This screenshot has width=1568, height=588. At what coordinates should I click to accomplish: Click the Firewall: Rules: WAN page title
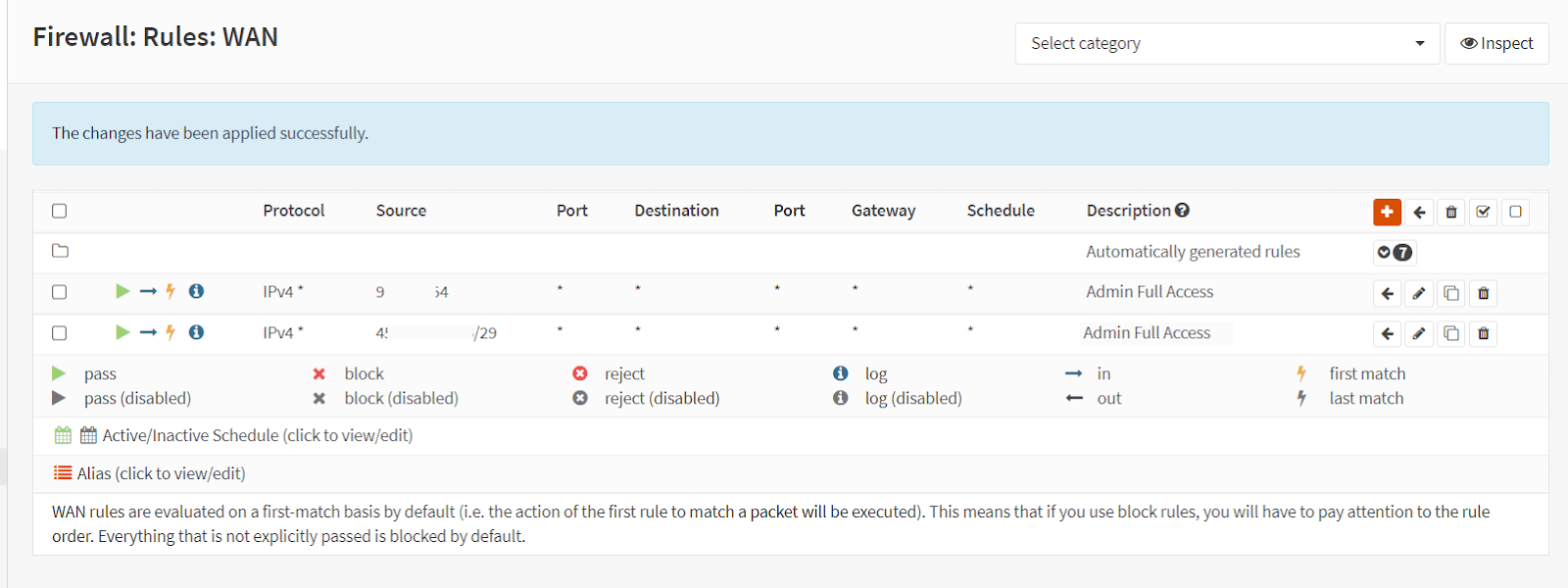pyautogui.click(x=155, y=37)
